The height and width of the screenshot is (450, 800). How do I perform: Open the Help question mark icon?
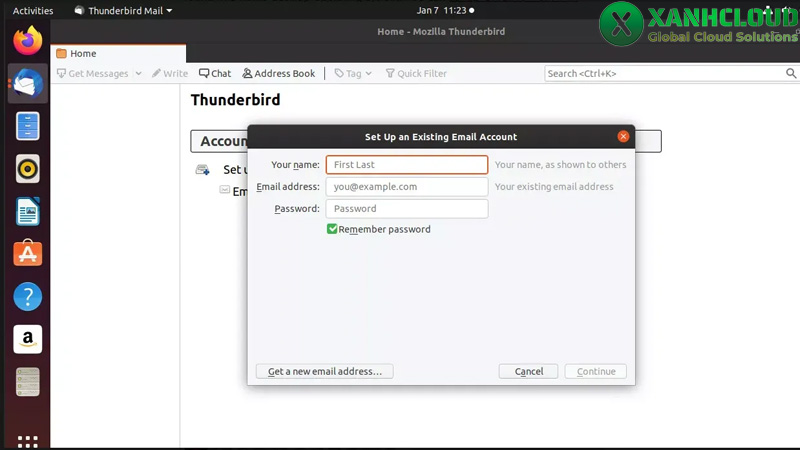tap(28, 296)
